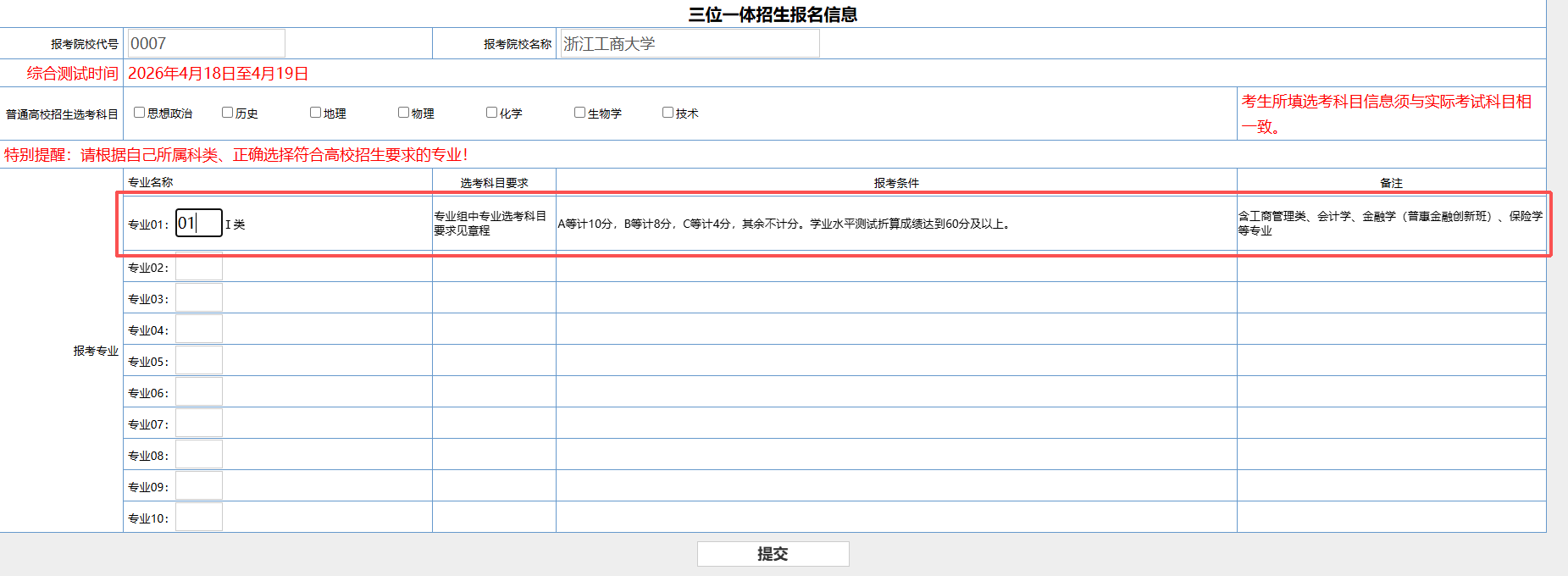Tick the 技术 subject checkbox
Screen dimensions: 1568x576
point(668,113)
